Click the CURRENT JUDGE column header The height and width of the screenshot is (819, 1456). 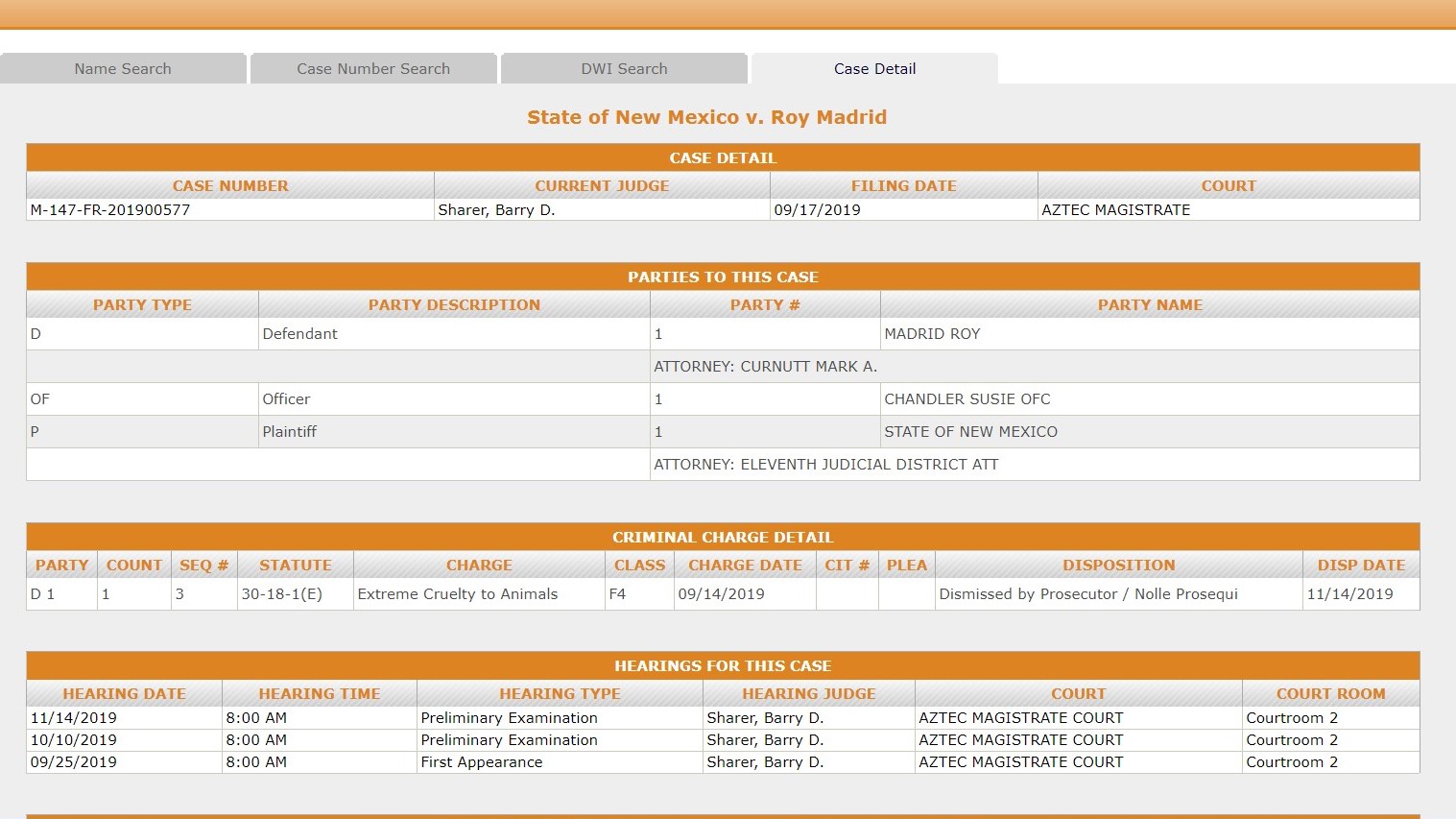tap(602, 186)
